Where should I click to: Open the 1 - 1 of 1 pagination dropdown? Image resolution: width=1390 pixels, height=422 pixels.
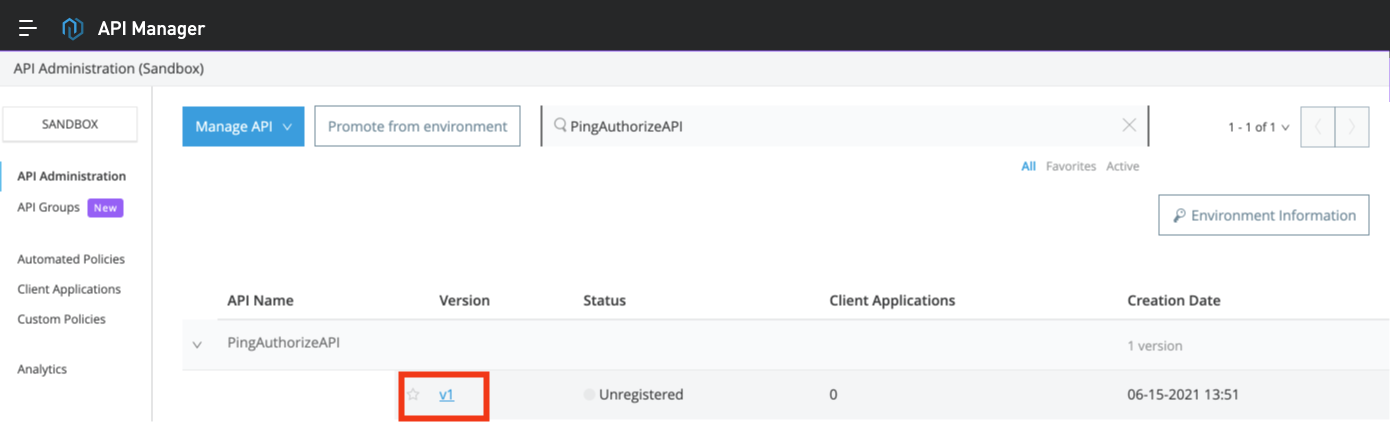coord(1258,127)
